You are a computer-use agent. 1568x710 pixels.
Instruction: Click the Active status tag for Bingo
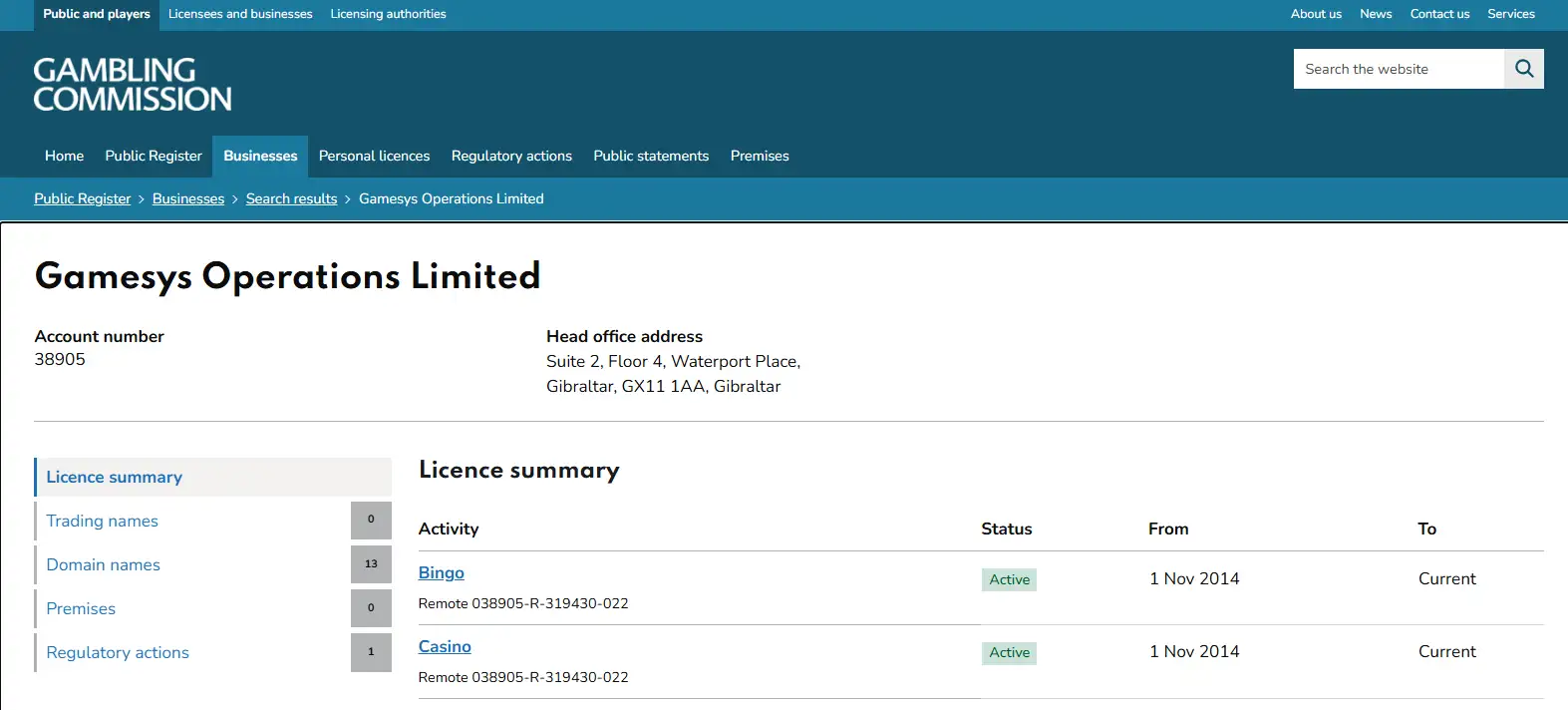(x=1009, y=579)
